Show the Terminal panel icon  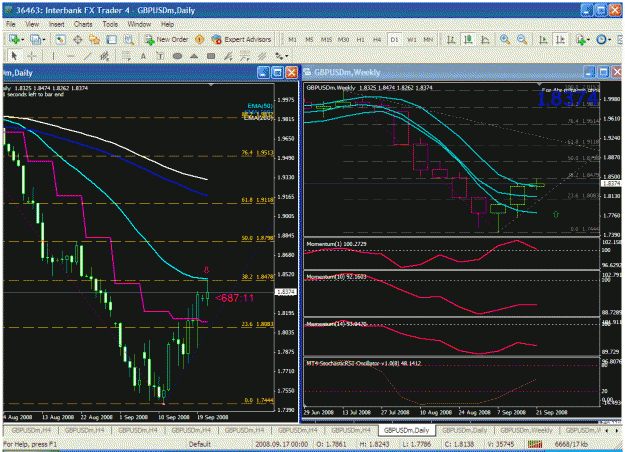tap(112, 39)
